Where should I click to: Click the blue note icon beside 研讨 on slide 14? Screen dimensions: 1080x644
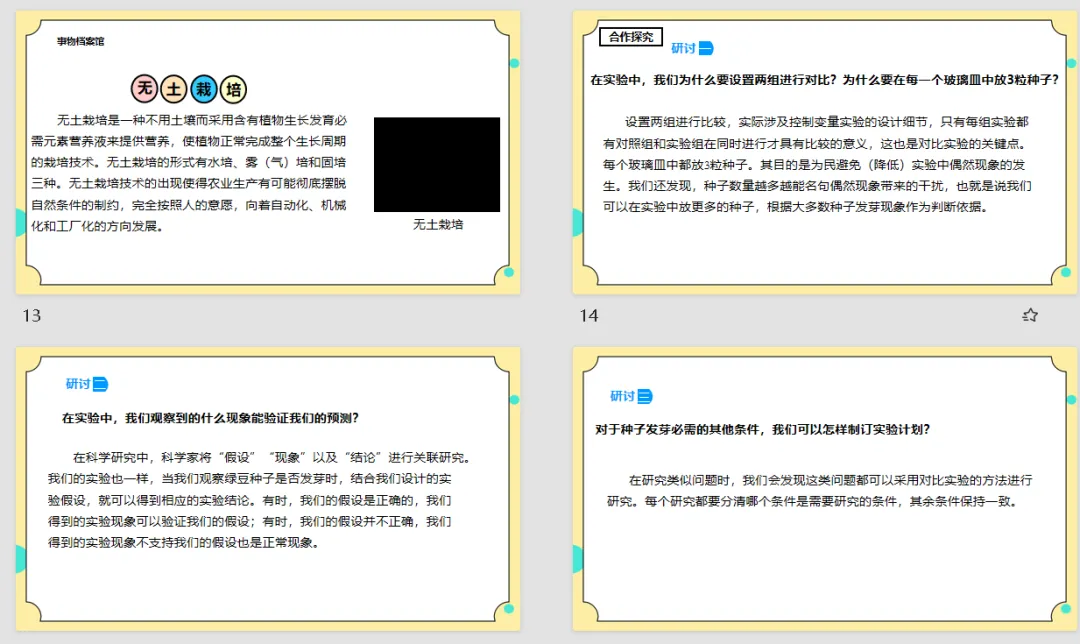[706, 48]
